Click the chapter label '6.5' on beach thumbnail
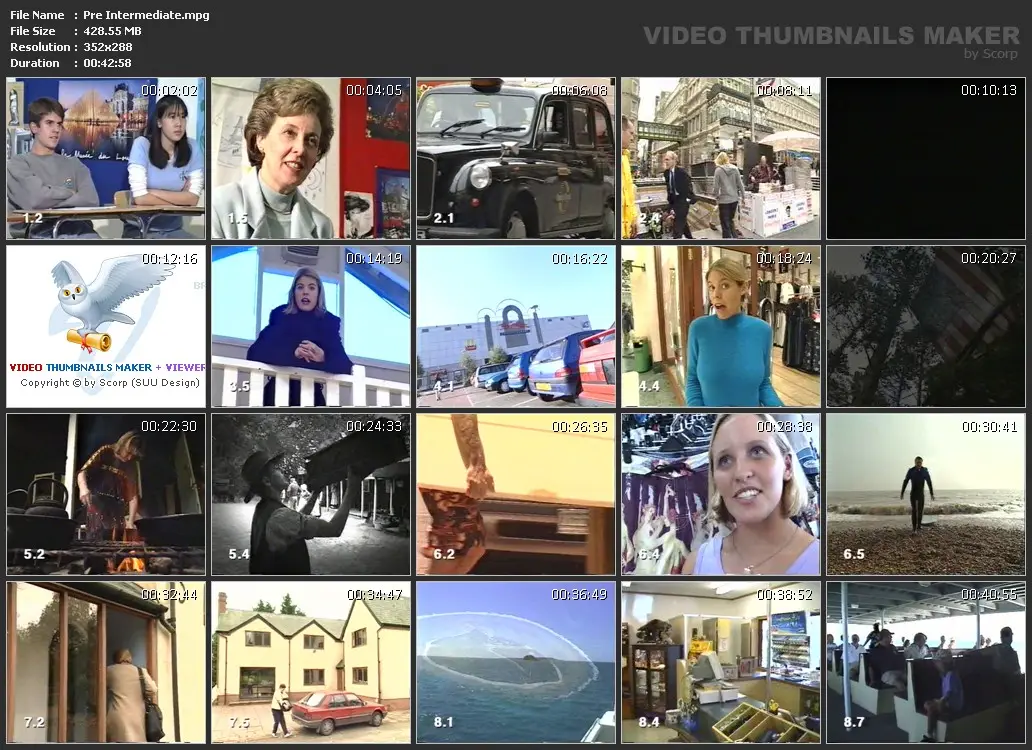Viewport: 1032px width, 750px height. point(854,554)
